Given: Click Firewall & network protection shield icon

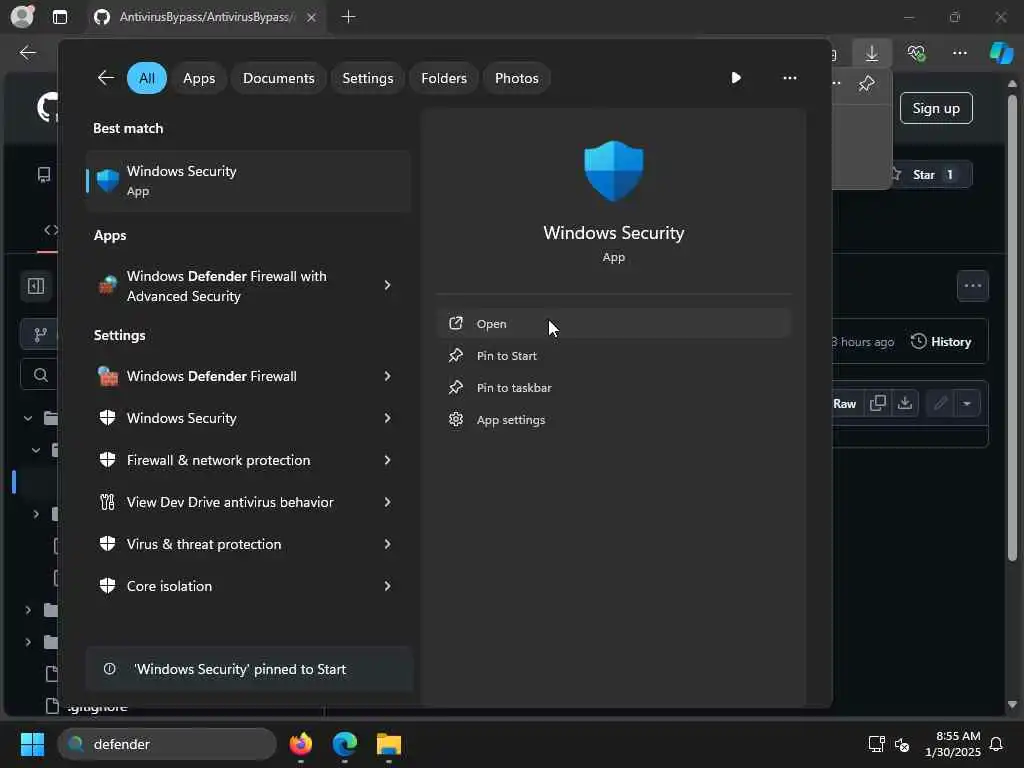Looking at the screenshot, I should tap(108, 460).
